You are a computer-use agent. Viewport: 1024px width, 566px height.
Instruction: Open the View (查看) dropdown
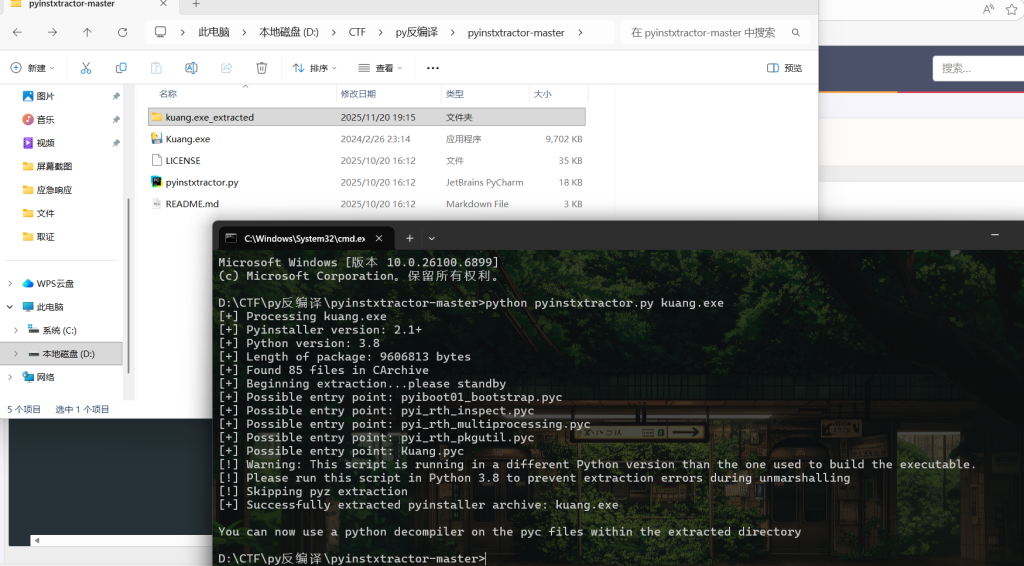pos(380,68)
